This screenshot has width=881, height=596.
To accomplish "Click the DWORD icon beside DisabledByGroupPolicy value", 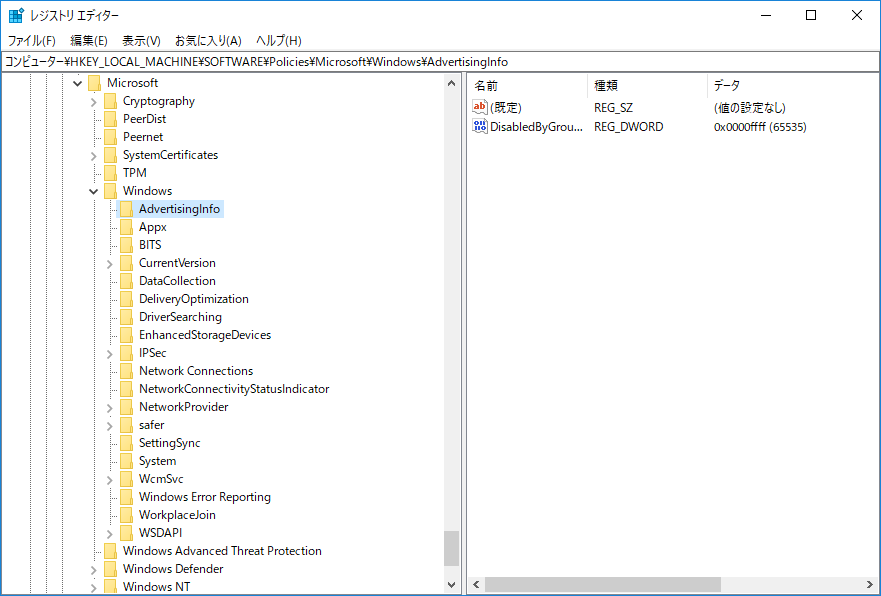I will (480, 127).
